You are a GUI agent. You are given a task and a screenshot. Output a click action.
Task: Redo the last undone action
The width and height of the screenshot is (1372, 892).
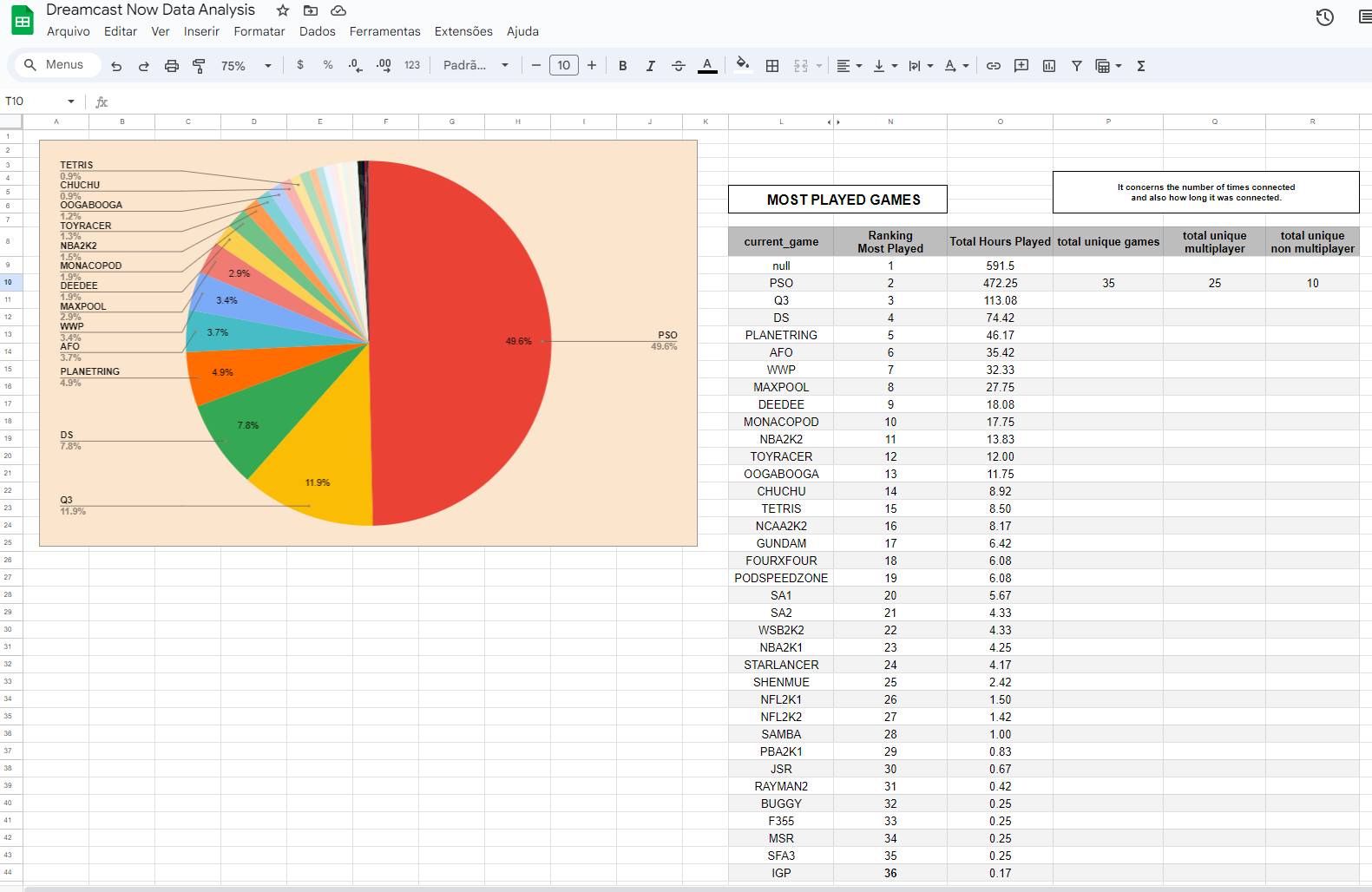(x=144, y=66)
